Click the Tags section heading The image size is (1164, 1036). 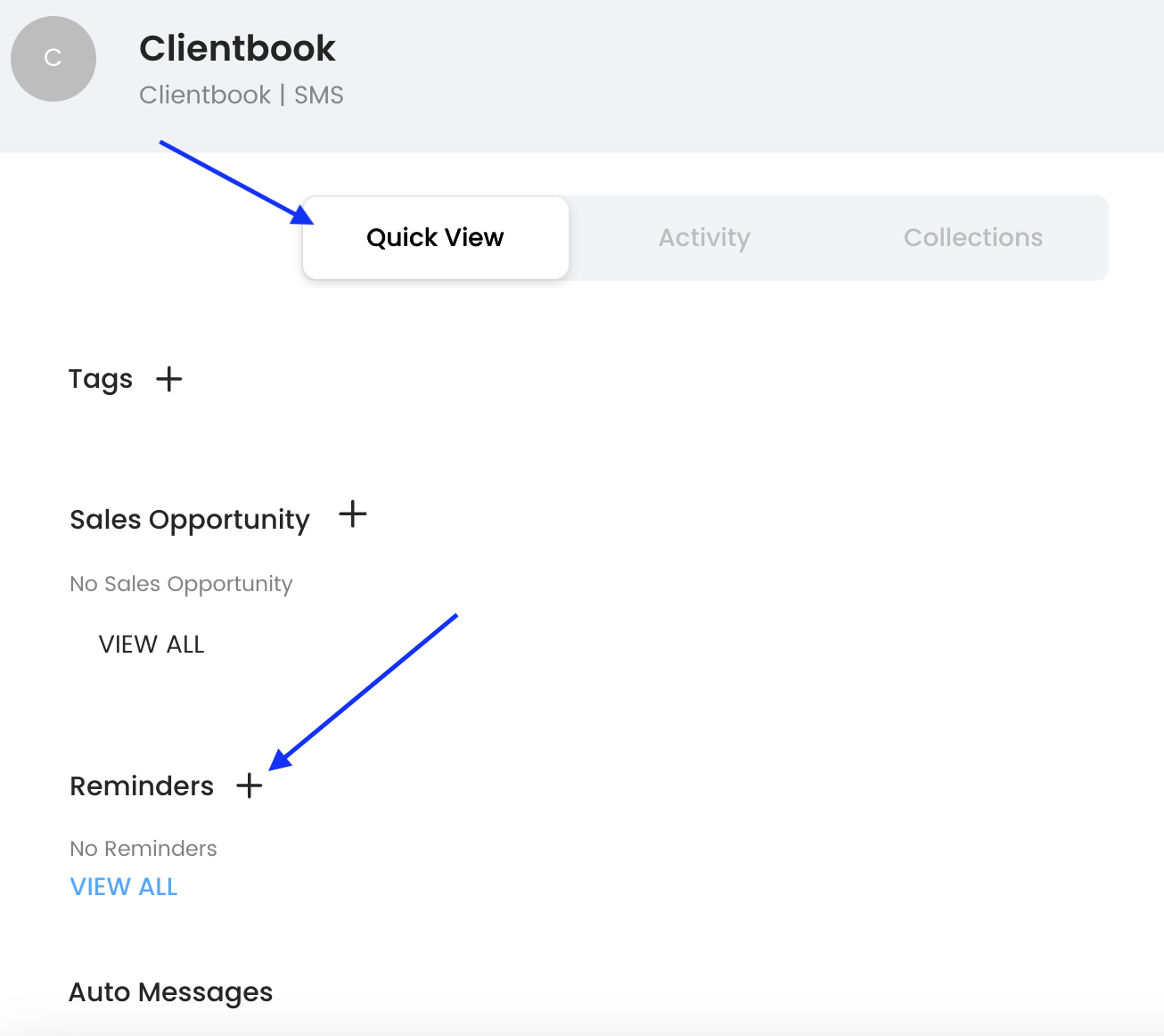tap(101, 379)
